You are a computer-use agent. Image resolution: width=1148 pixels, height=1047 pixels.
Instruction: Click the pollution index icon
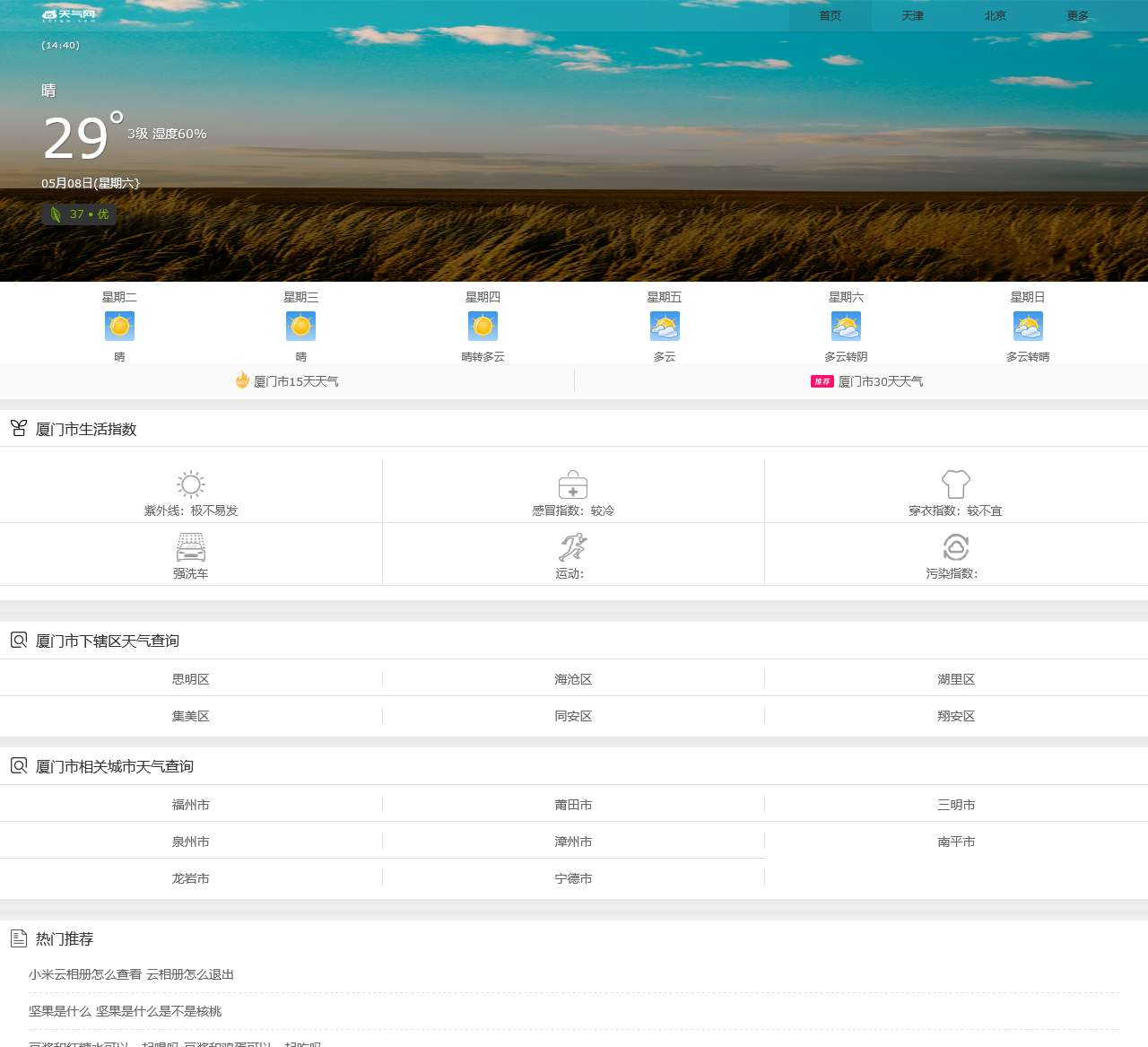tap(956, 547)
